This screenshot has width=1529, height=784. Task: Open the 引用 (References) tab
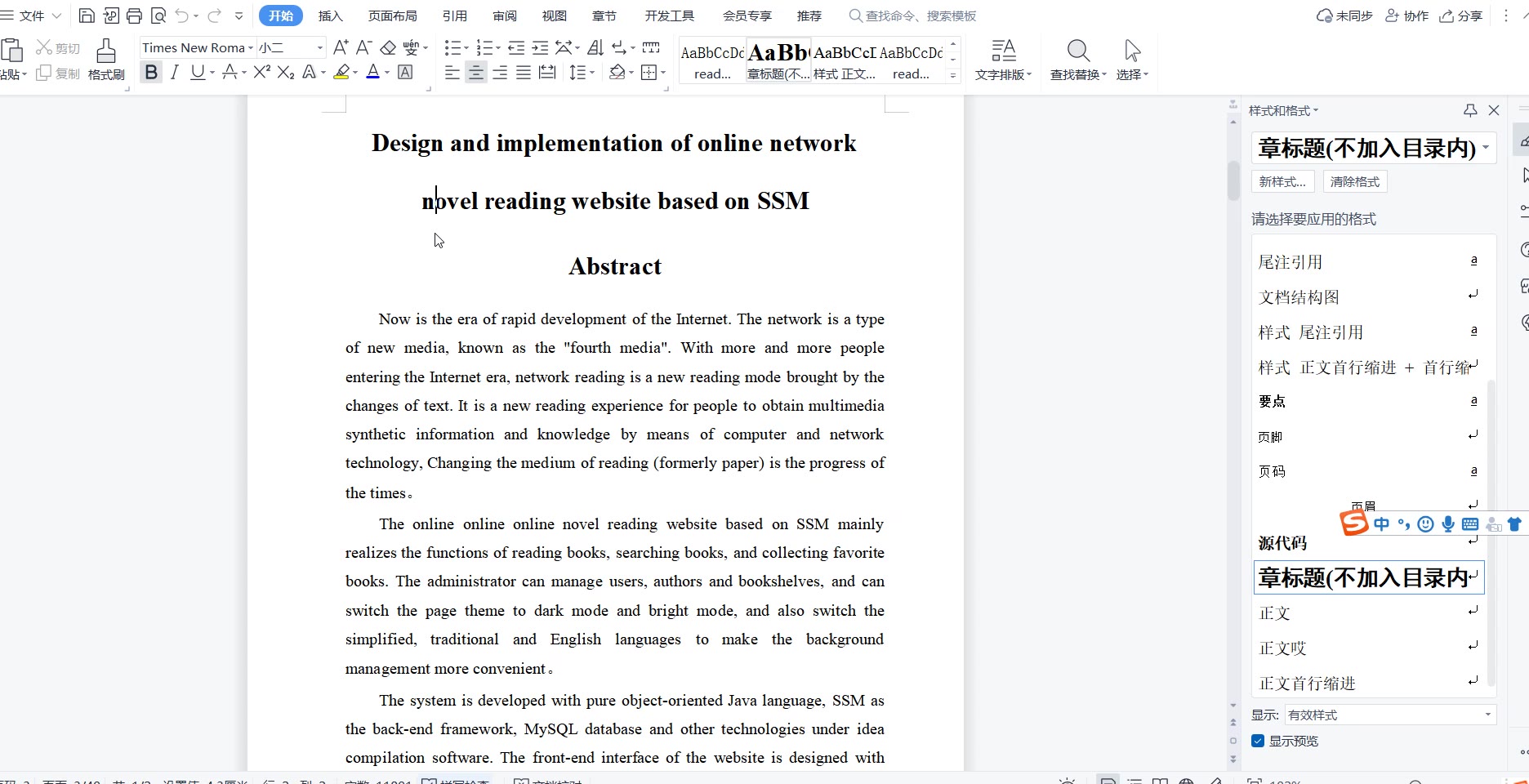[455, 16]
